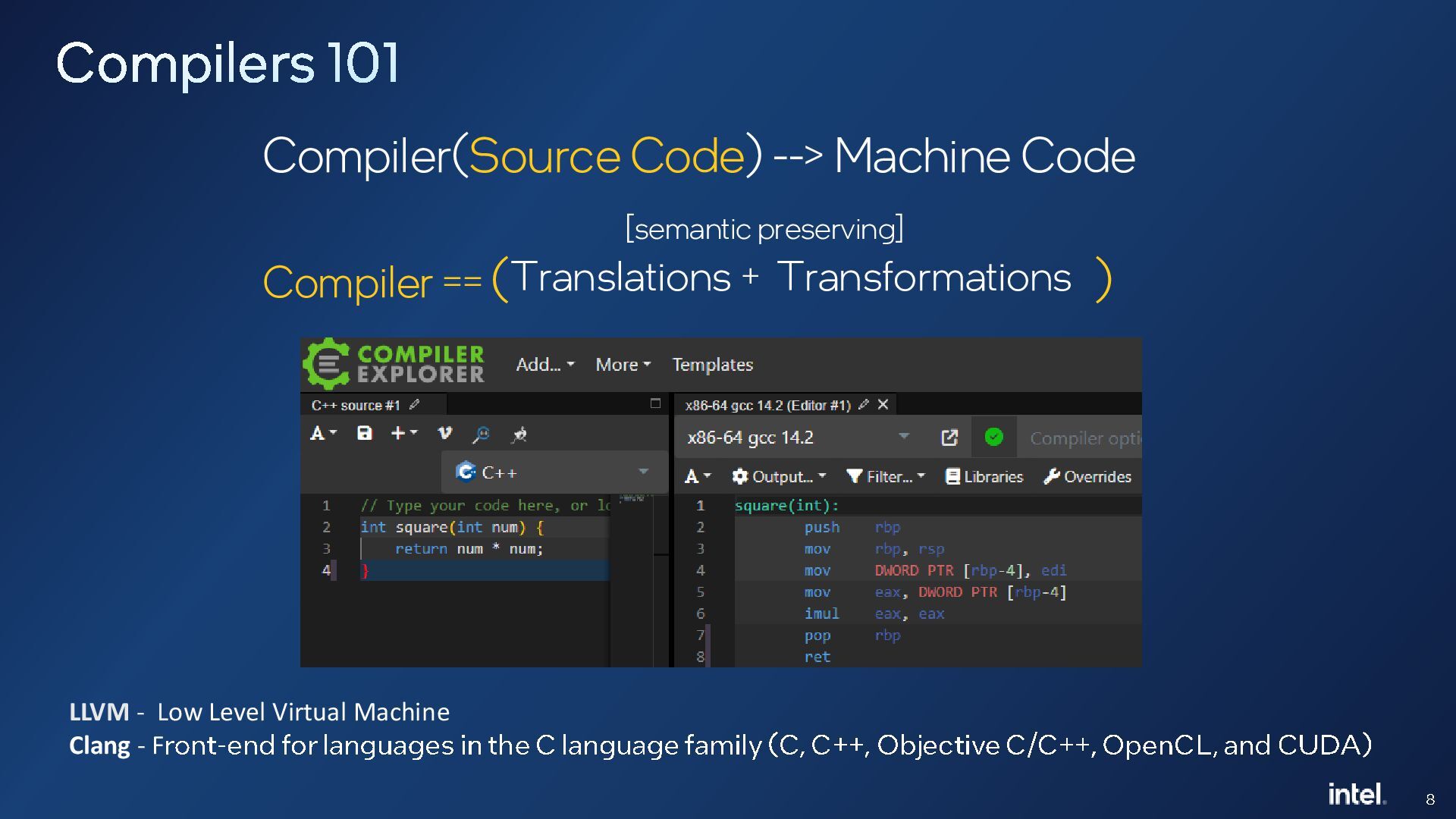Click the Overrides wrench button
The height and width of the screenshot is (819, 1456).
[x=1087, y=476]
